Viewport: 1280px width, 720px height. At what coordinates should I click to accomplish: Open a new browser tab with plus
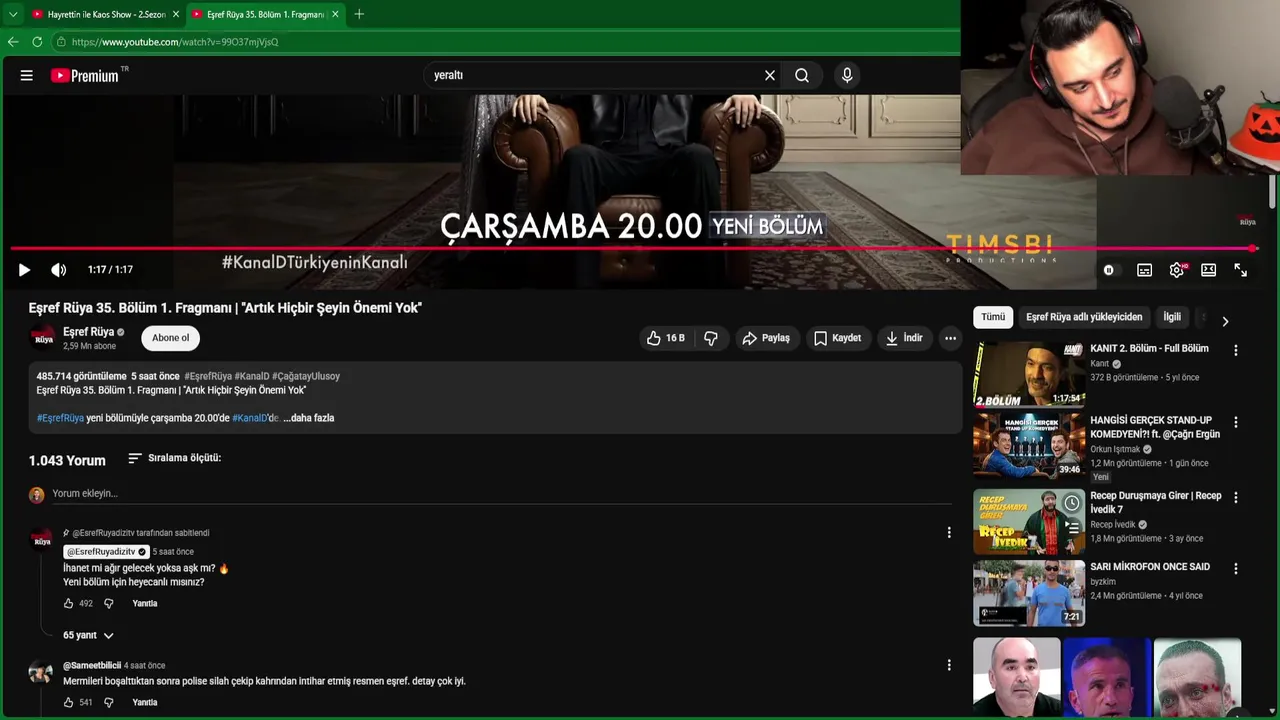tap(359, 15)
